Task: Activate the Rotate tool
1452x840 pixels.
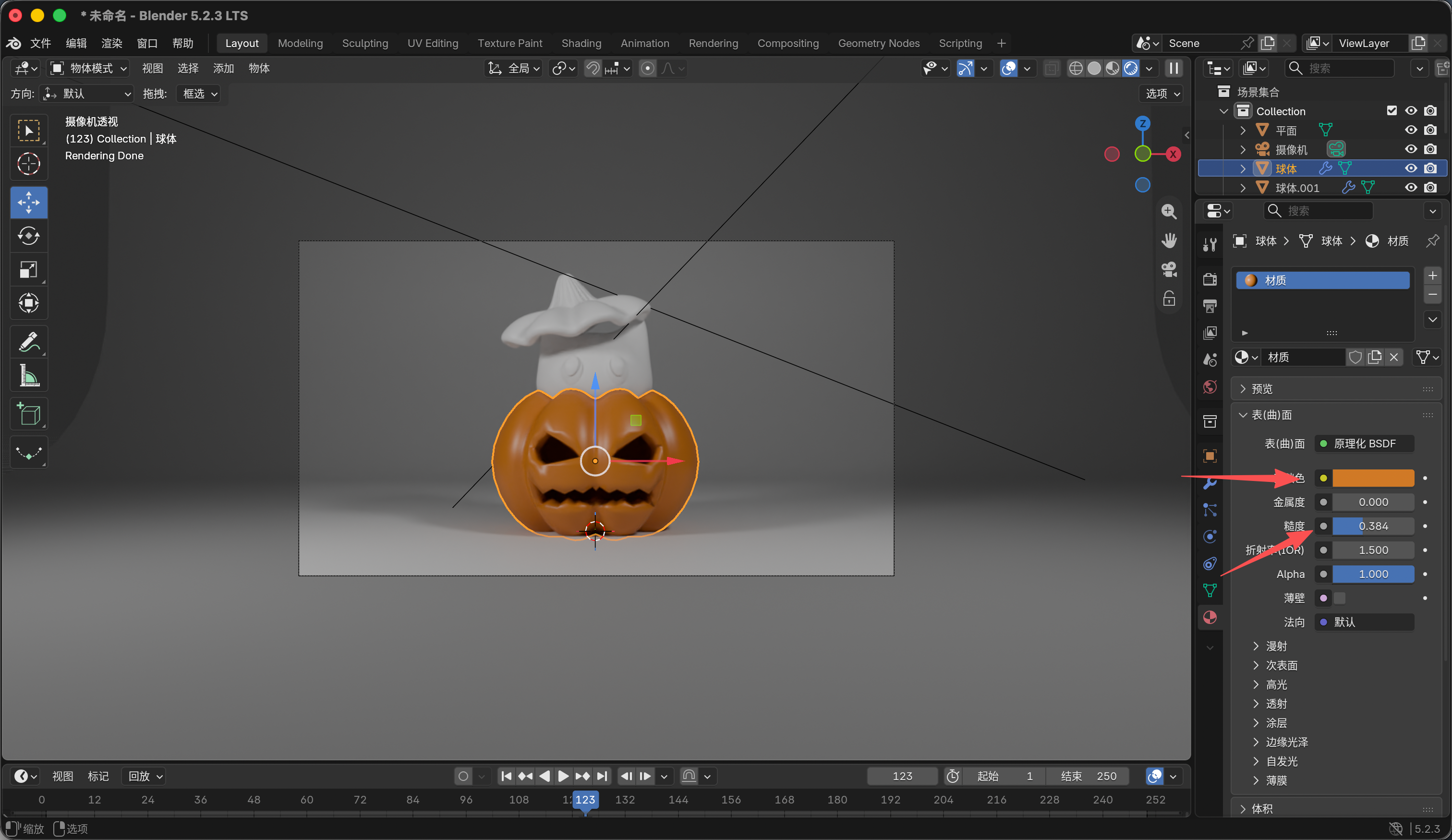Action: tap(29, 236)
